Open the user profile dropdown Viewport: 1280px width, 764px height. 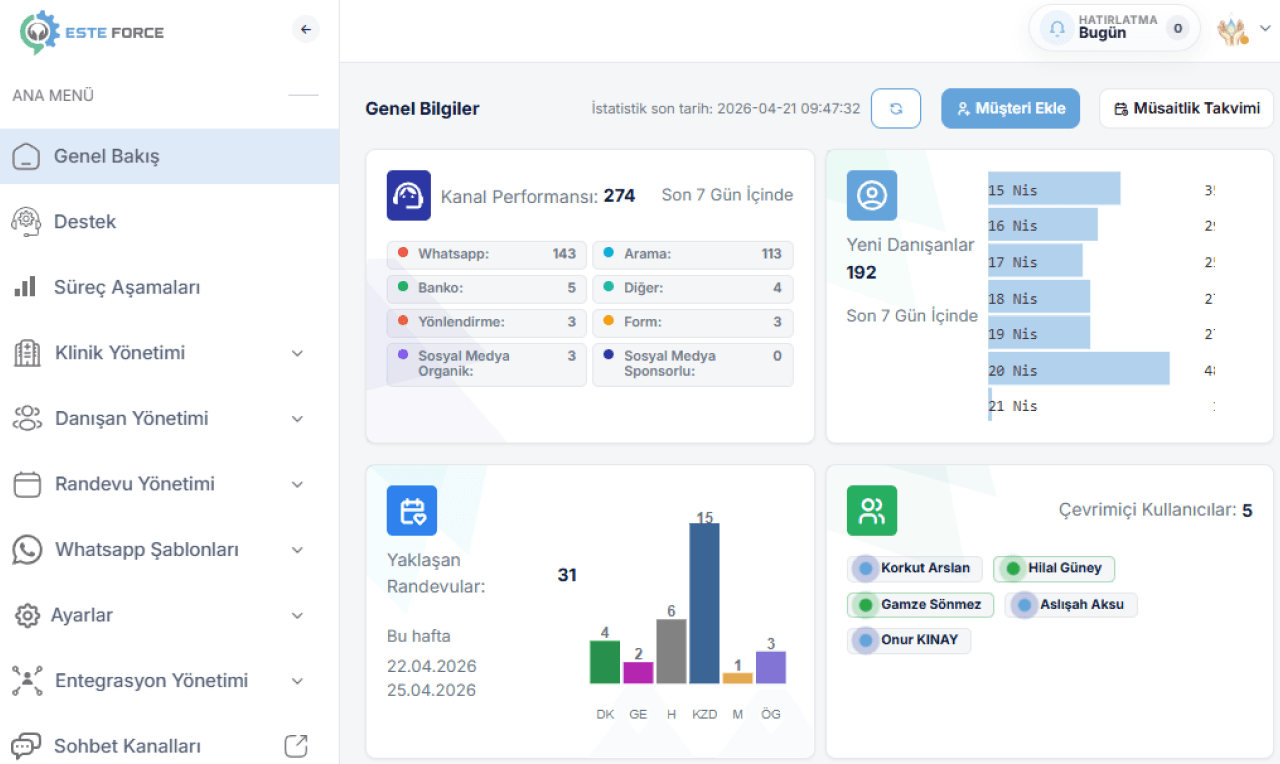(1243, 29)
